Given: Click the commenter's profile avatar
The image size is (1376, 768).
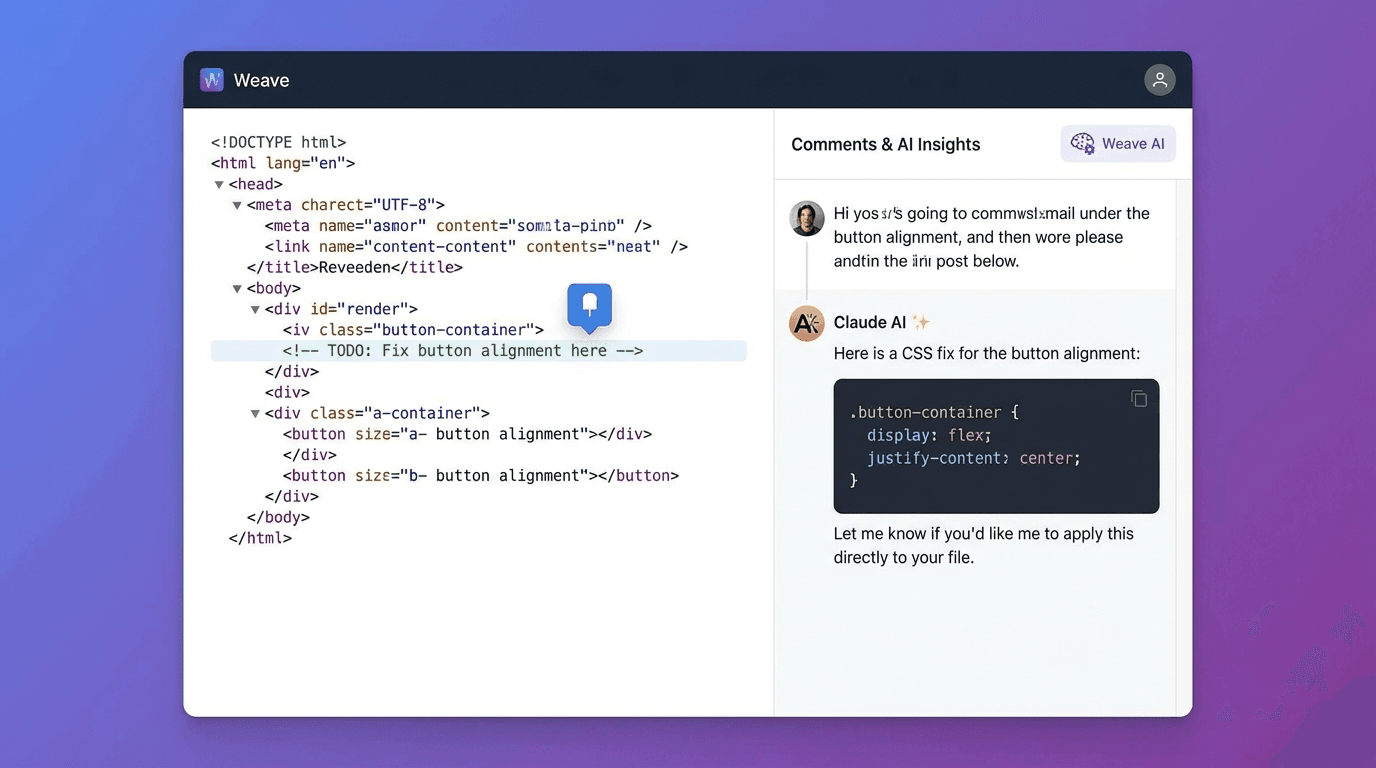Looking at the screenshot, I should click(806, 218).
